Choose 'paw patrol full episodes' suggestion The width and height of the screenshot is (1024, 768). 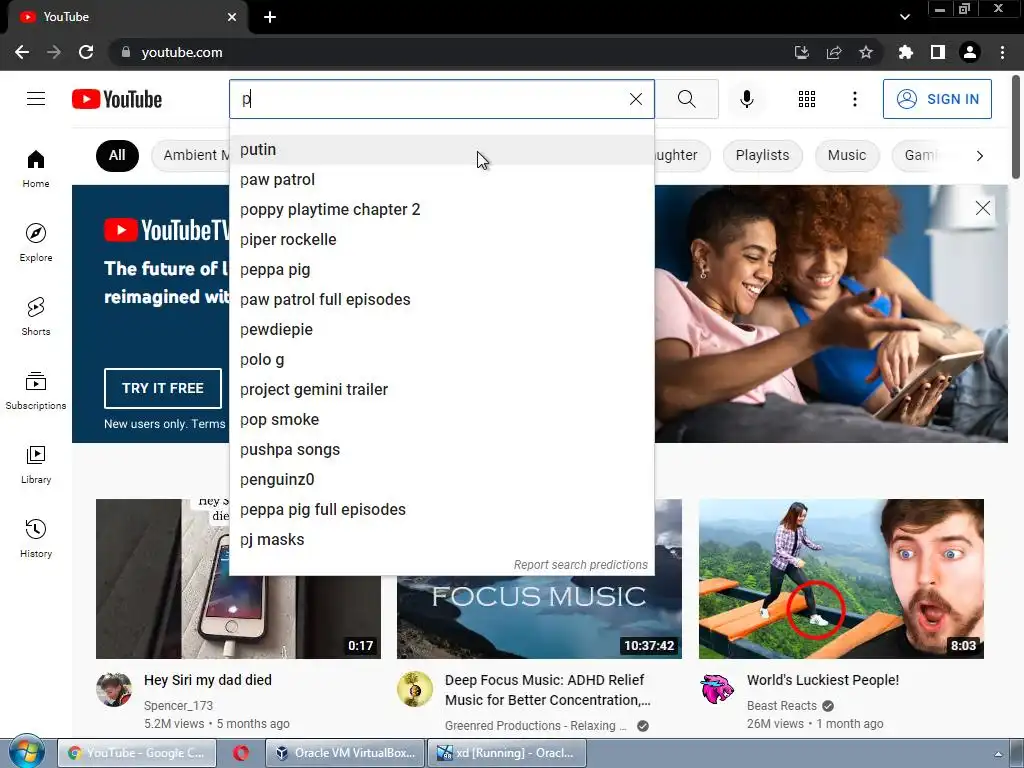click(441, 300)
